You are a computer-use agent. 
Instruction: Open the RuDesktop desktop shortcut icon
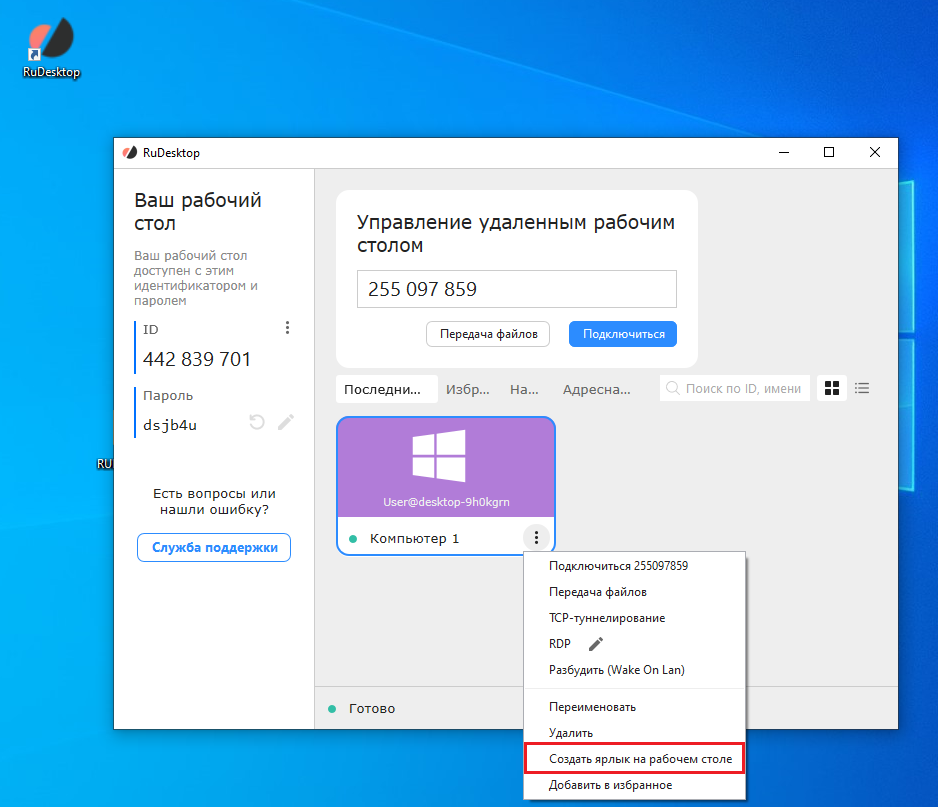51,48
